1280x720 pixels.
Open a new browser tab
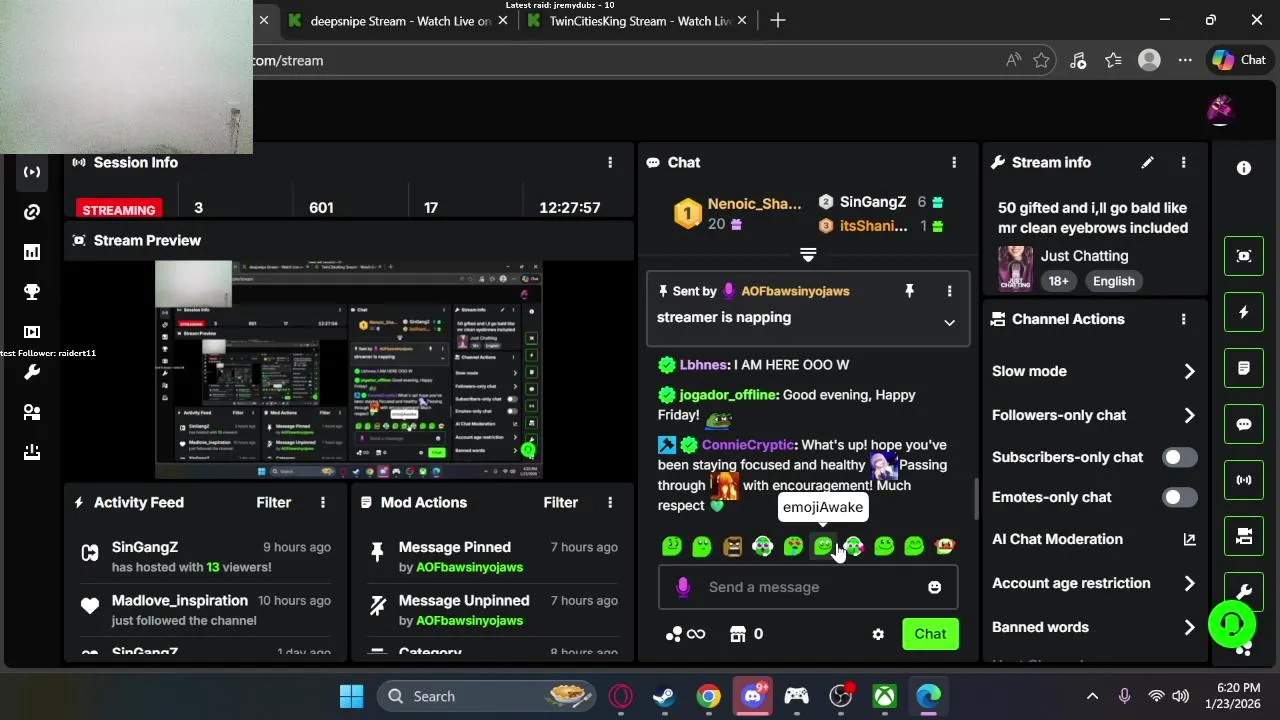click(x=778, y=21)
